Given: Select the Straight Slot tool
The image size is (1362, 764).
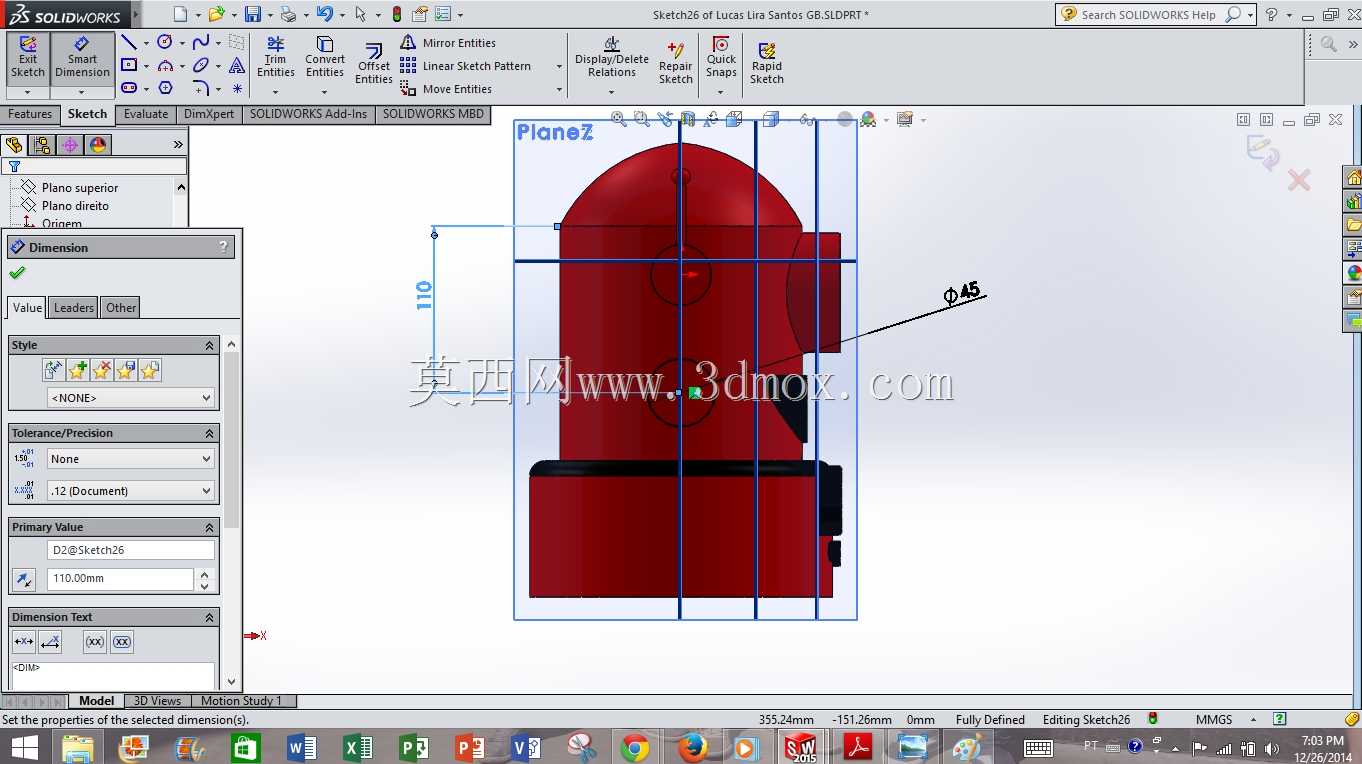Looking at the screenshot, I should (x=129, y=88).
